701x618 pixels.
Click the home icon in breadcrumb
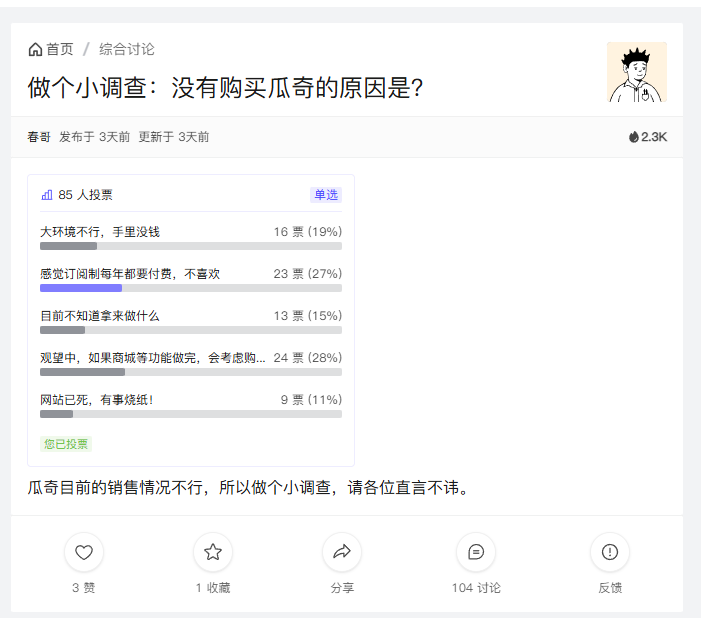click(35, 49)
